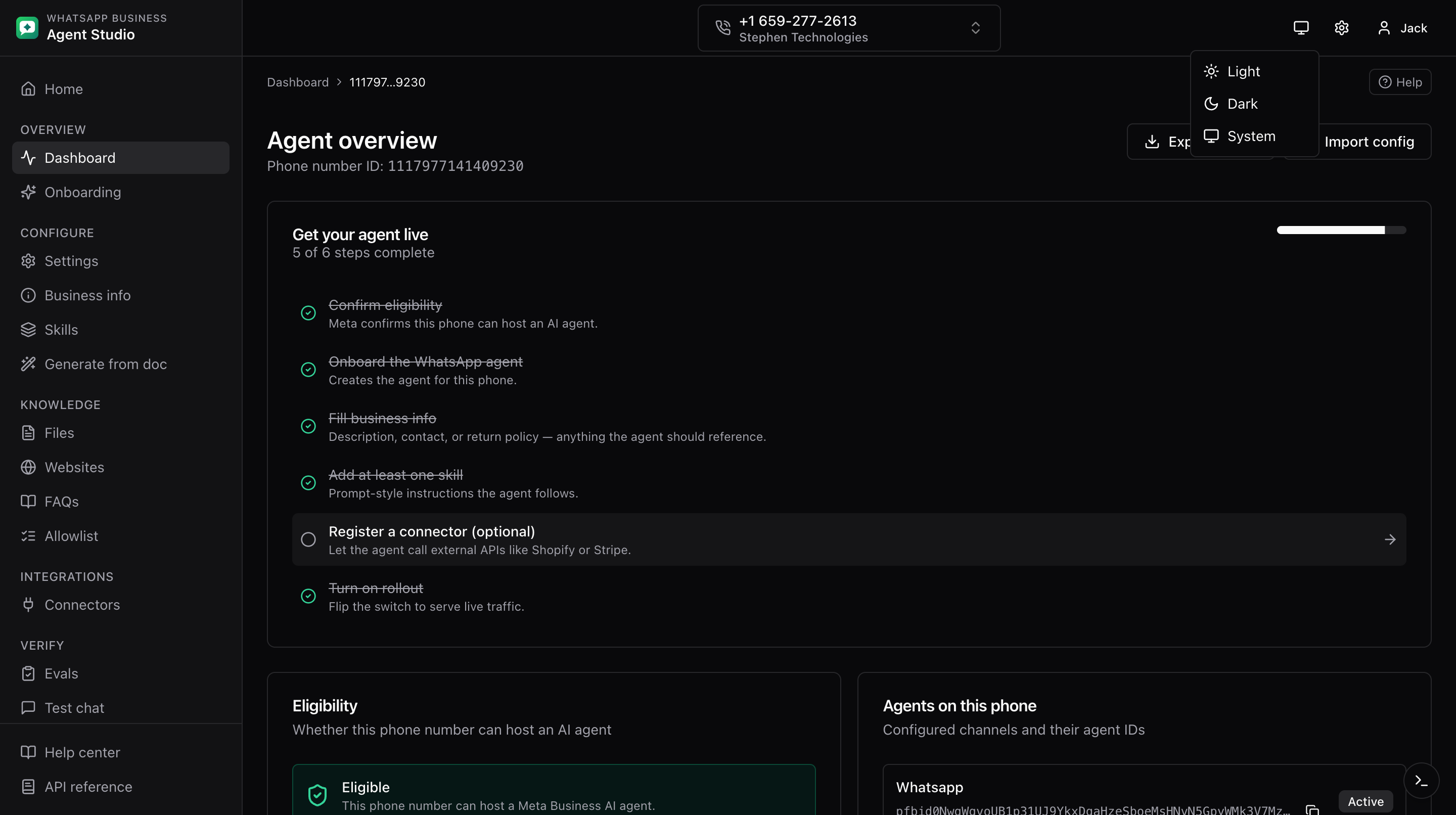Click the Turn on rollout checkmark
The height and width of the screenshot is (815, 1456).
308,596
